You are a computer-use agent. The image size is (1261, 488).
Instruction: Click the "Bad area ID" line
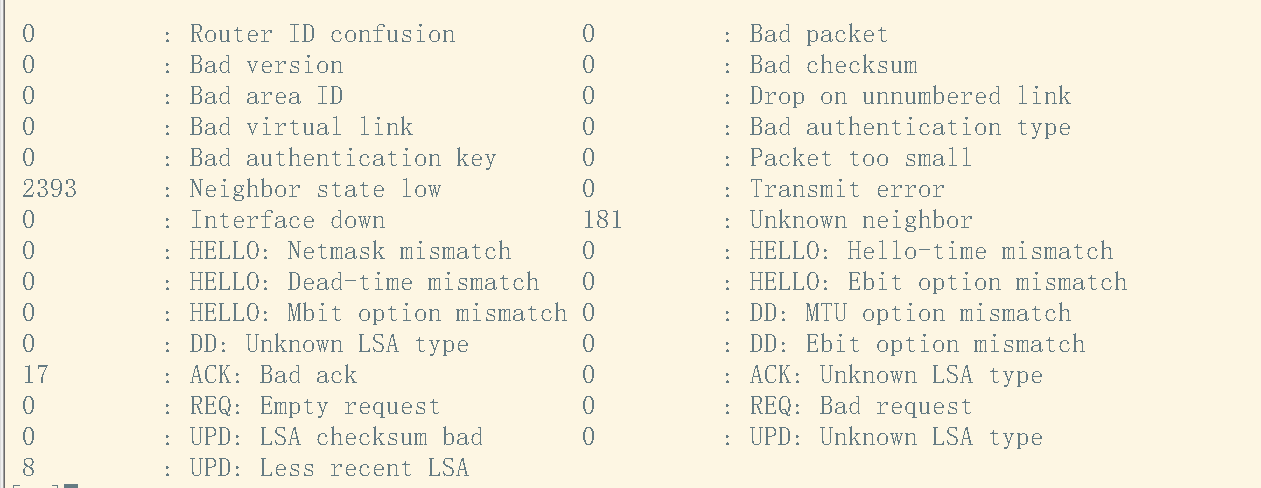[266, 96]
